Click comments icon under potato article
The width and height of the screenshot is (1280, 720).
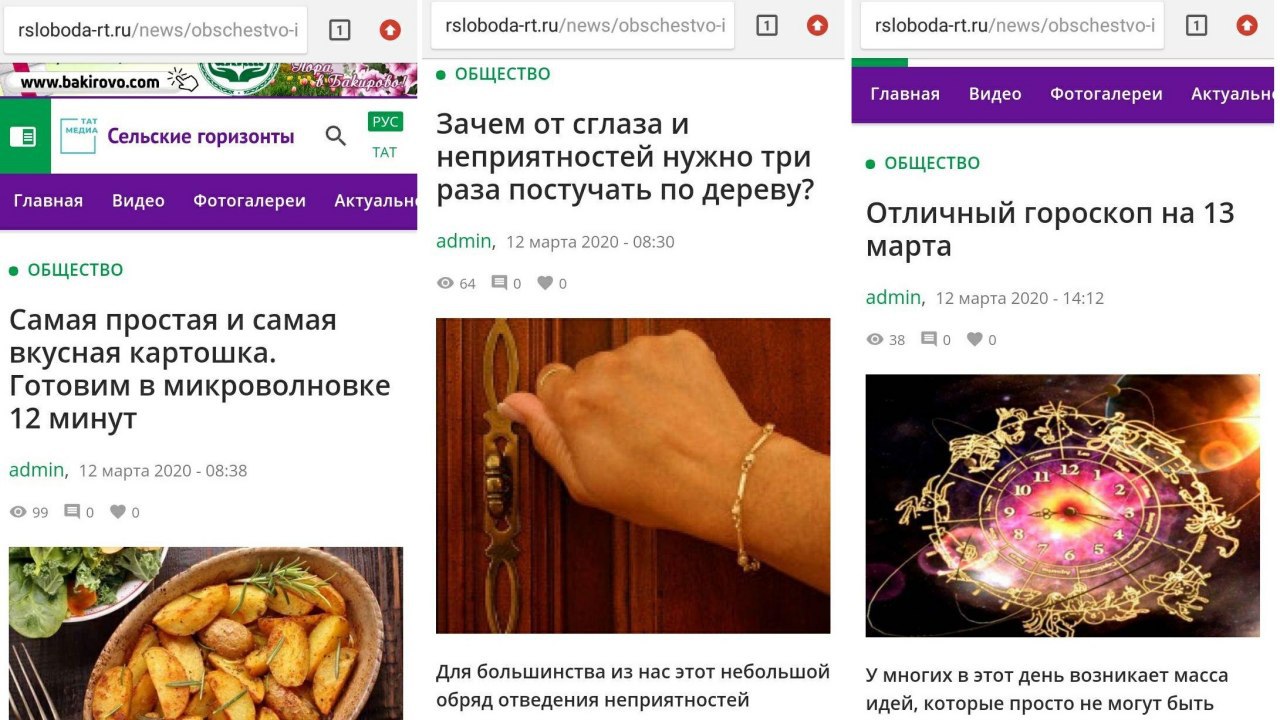pos(72,512)
